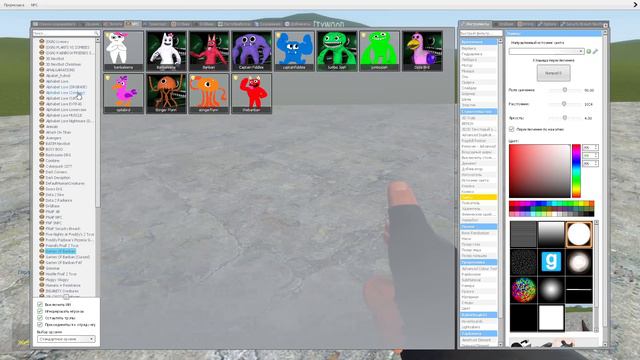Choose the speckled noise lamp texture
Image resolution: width=640 pixels, height=360 pixels.
tap(523, 262)
